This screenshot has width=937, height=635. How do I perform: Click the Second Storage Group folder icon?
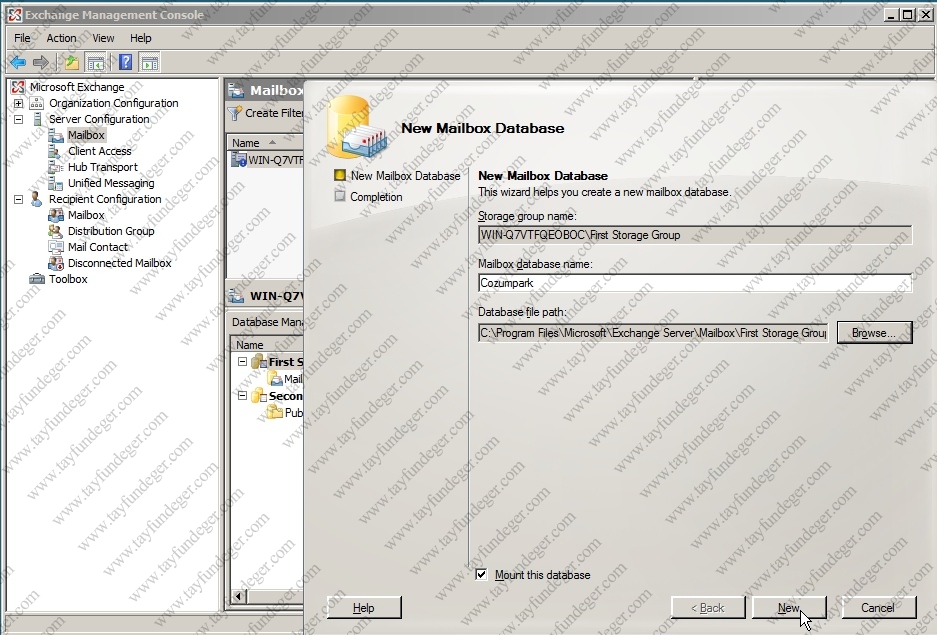pos(259,395)
